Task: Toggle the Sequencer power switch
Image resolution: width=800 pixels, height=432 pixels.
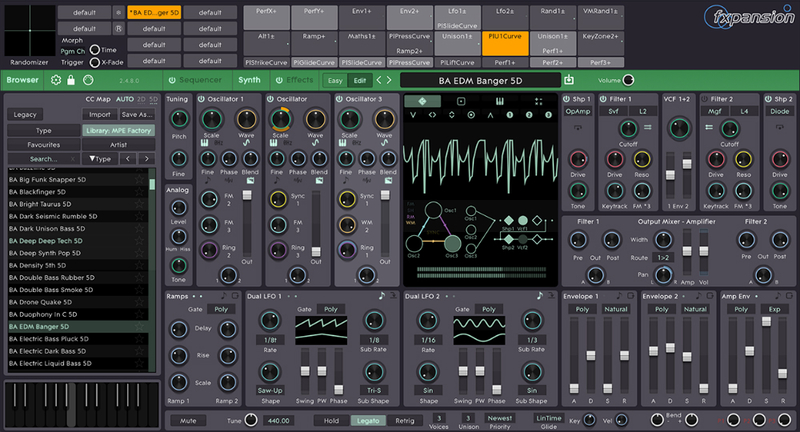Action: pos(171,80)
